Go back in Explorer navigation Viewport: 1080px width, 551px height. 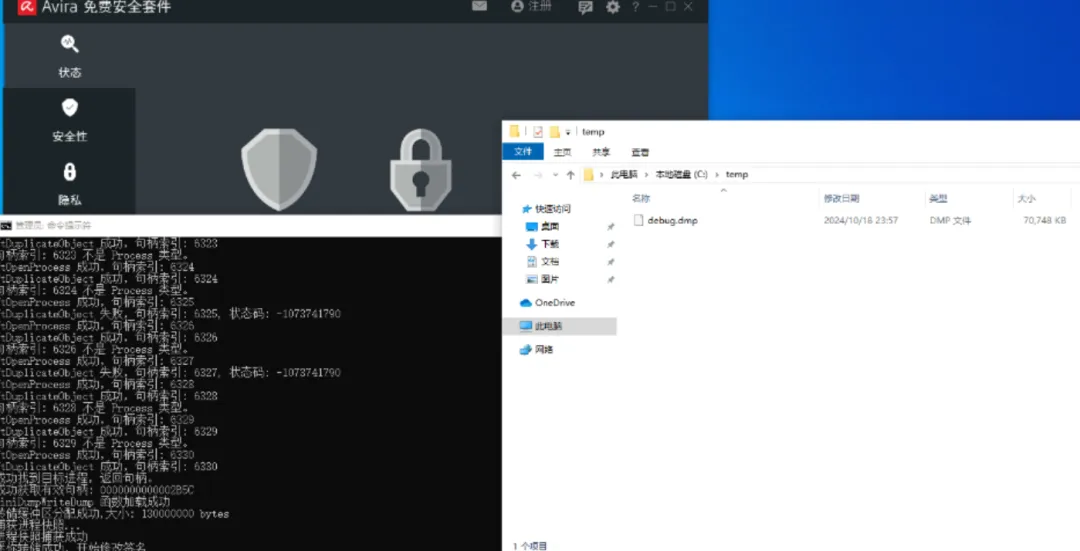coord(517,175)
